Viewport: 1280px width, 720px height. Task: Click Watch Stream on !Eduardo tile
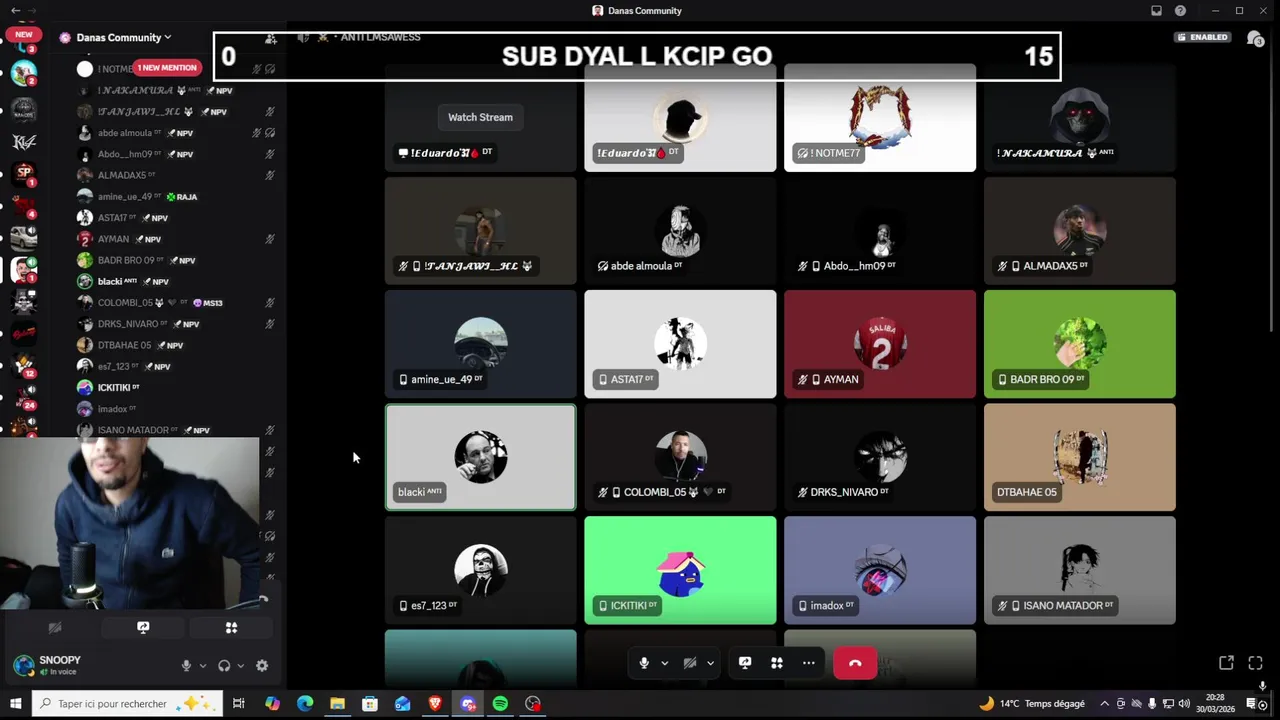click(x=480, y=117)
